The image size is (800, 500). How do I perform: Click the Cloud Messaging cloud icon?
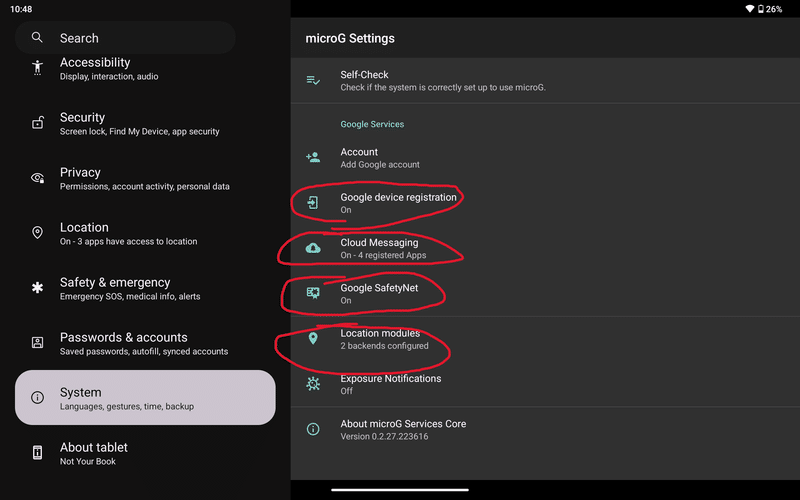click(313, 248)
